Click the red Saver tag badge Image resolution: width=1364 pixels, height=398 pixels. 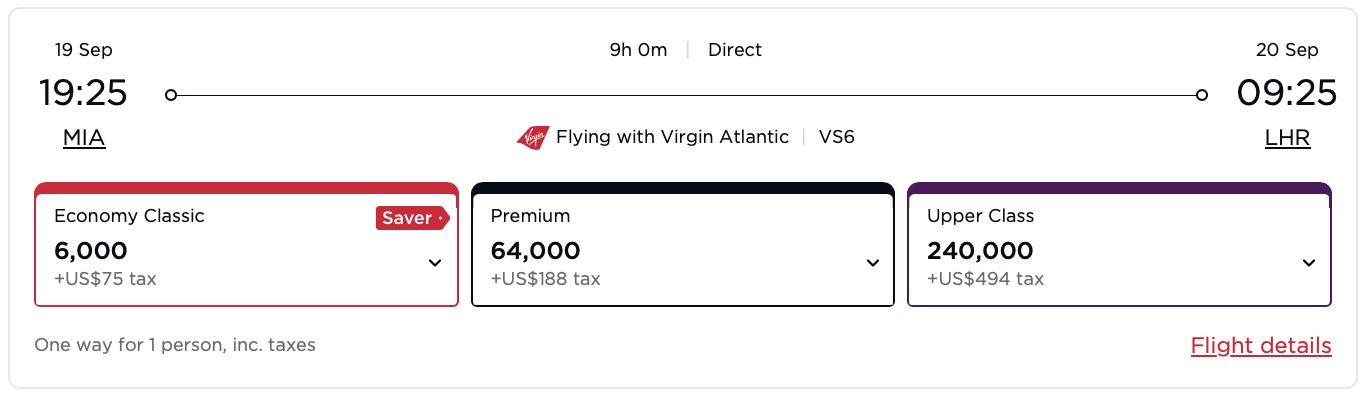pyautogui.click(x=412, y=218)
